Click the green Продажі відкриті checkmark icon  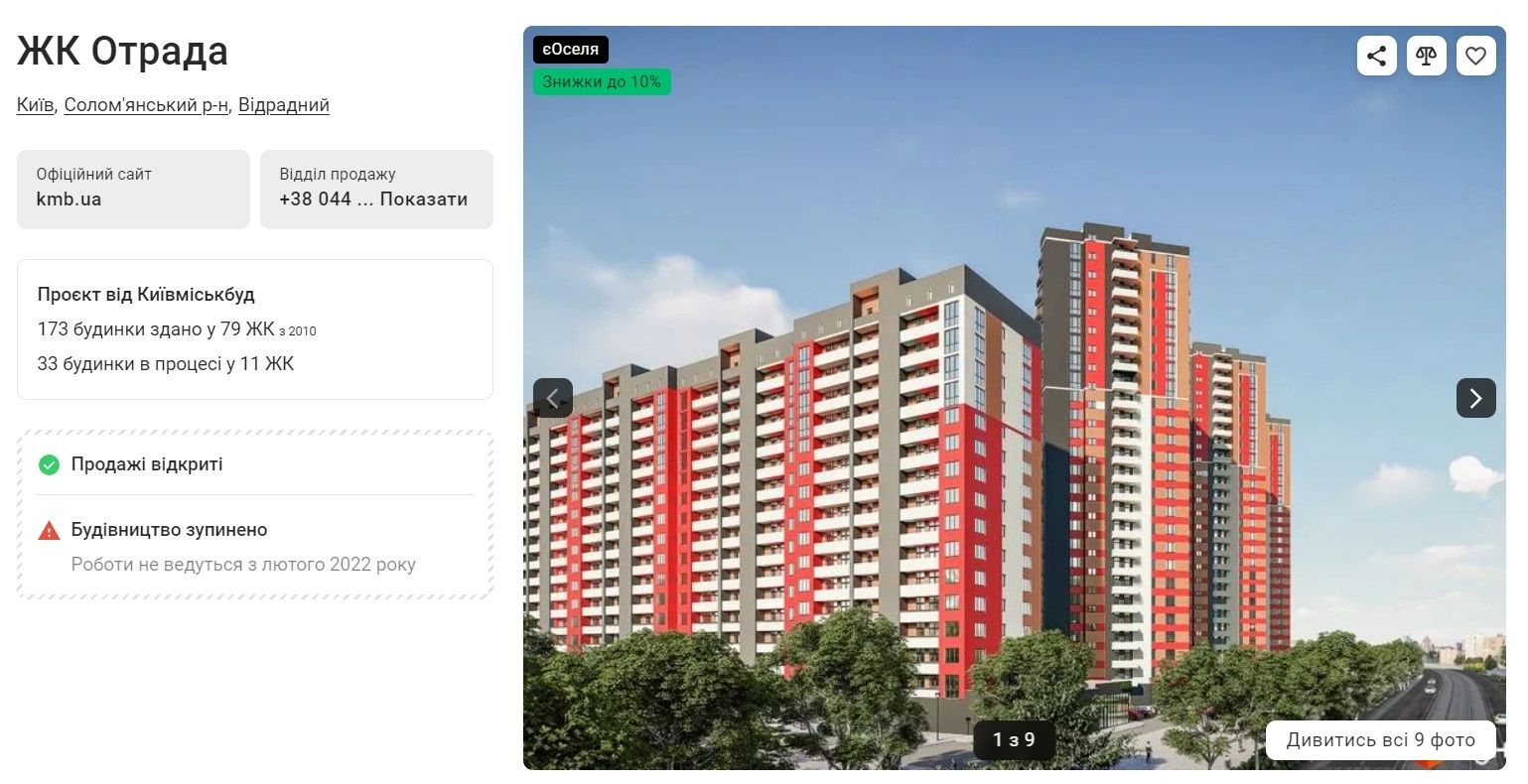coord(49,464)
